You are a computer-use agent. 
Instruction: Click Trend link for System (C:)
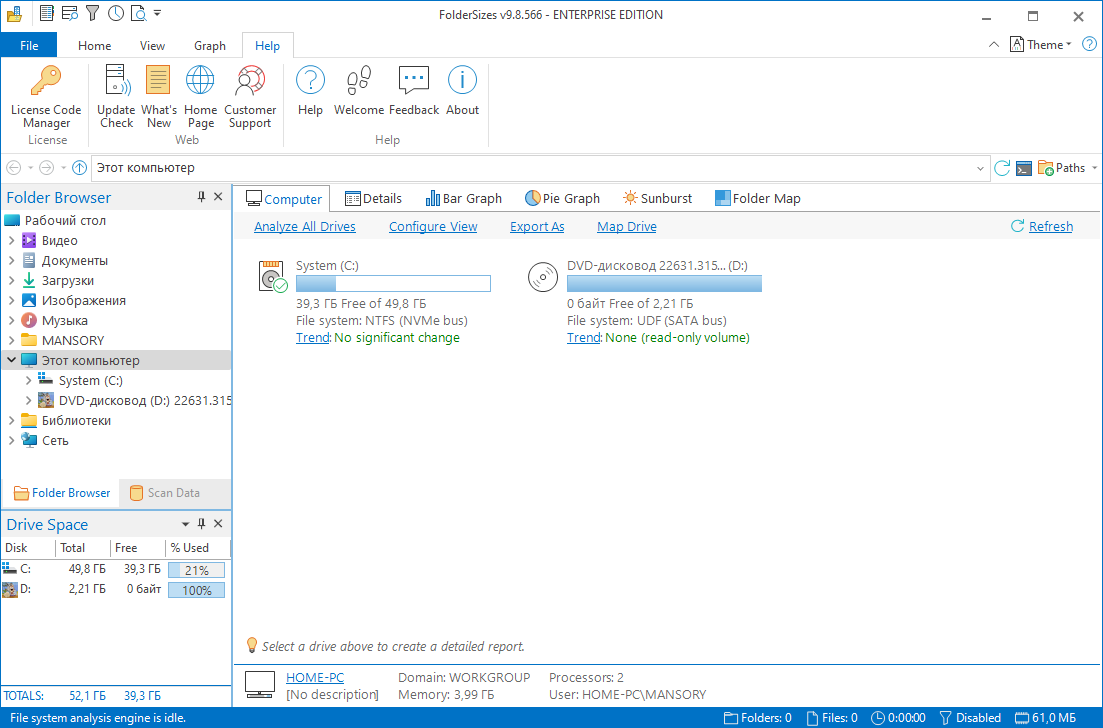(x=312, y=338)
